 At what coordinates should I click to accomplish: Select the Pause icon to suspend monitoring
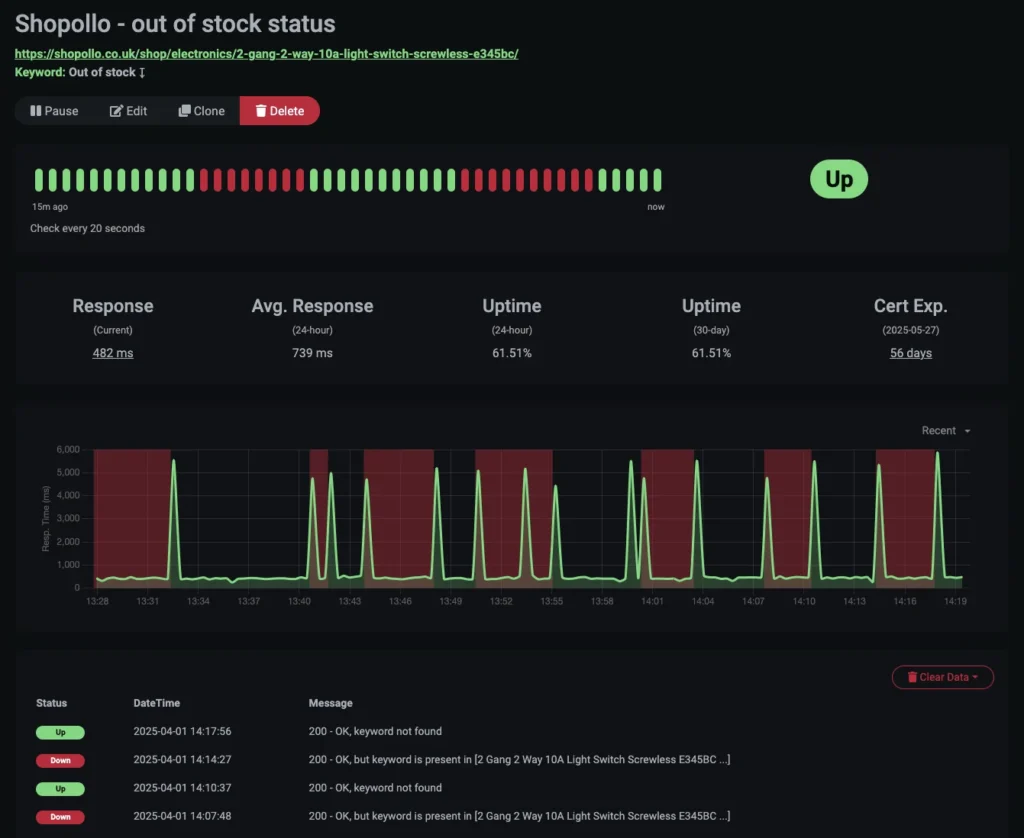pos(35,111)
